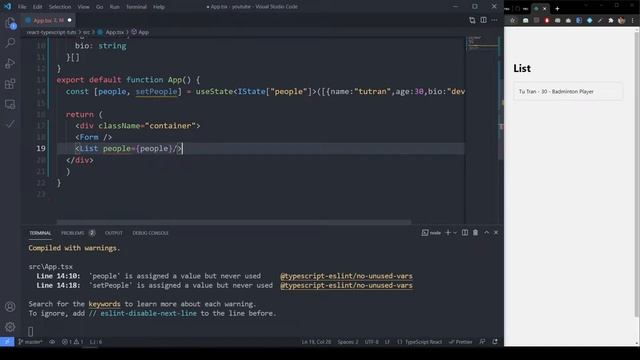Open the Run menu
This screenshot has width=640, height=360.
115,7
